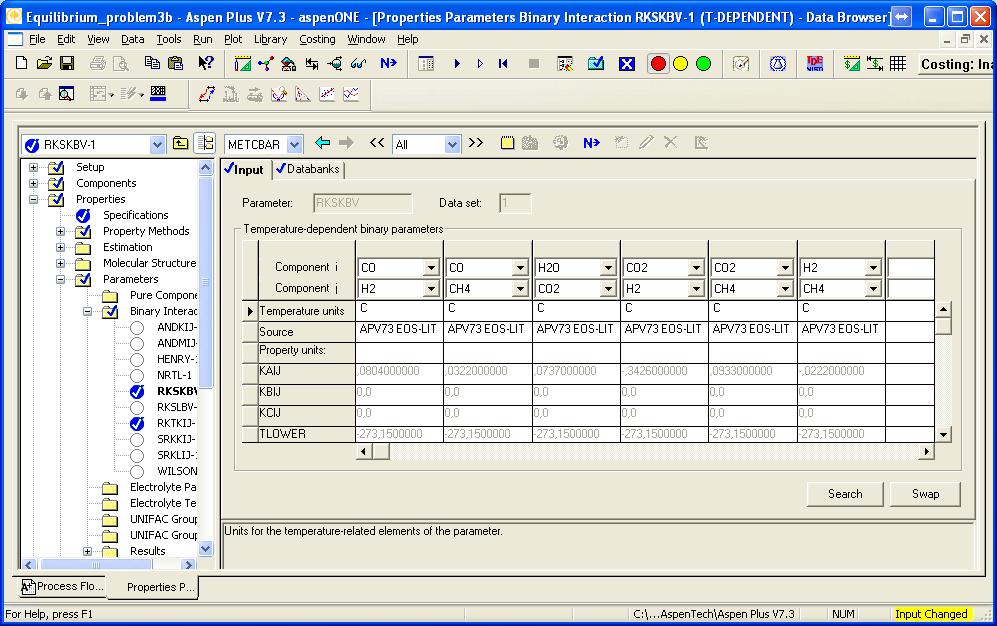Start the run with the solid play arrow
The width and height of the screenshot is (997, 626).
[457, 64]
